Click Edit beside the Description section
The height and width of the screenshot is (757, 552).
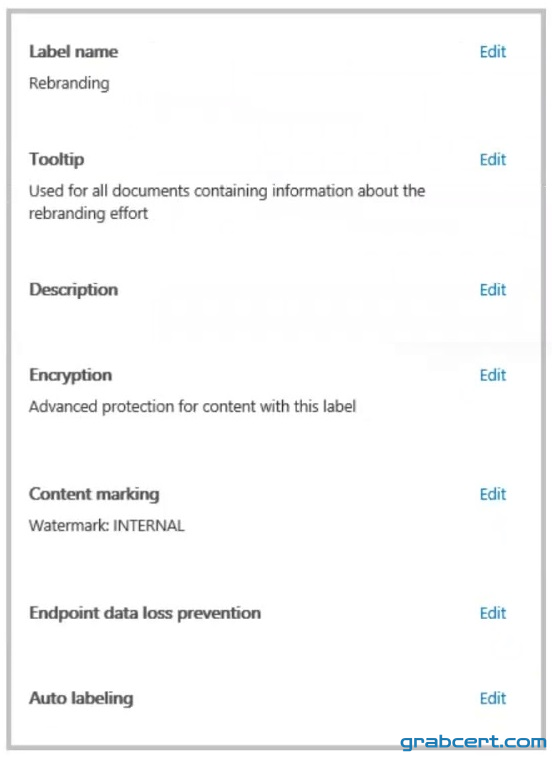pos(493,290)
